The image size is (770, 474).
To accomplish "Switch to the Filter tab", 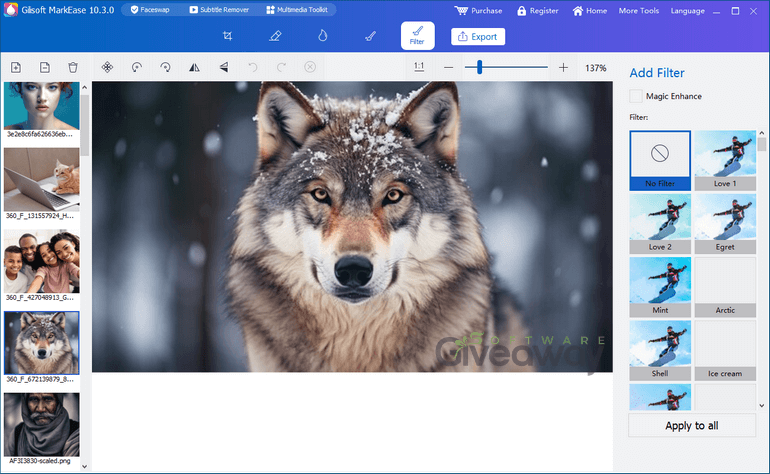I will pos(417,35).
